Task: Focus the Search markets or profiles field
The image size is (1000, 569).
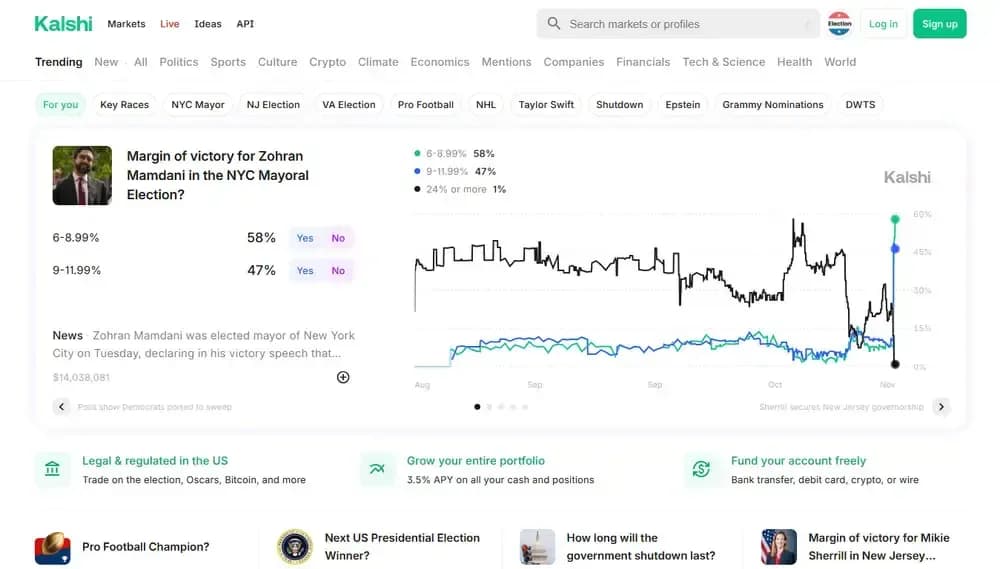Action: pyautogui.click(x=678, y=24)
